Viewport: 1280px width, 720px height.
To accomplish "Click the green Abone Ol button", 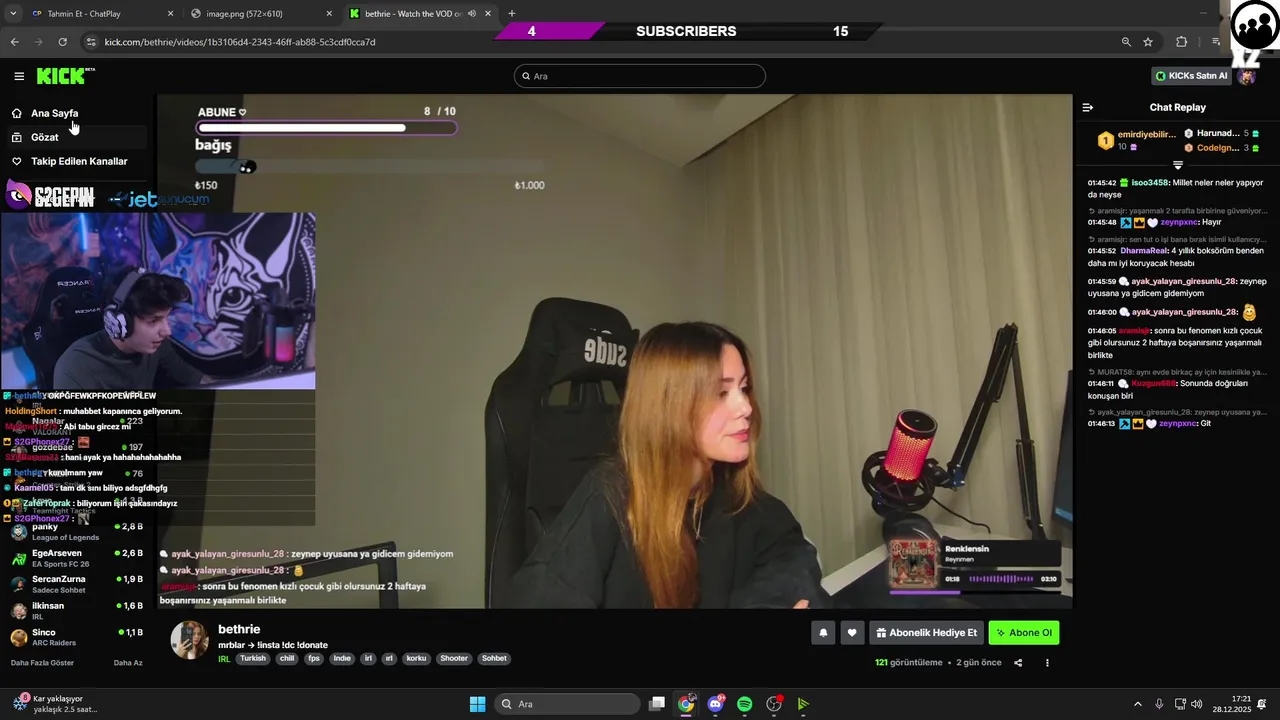I will pos(1023,633).
